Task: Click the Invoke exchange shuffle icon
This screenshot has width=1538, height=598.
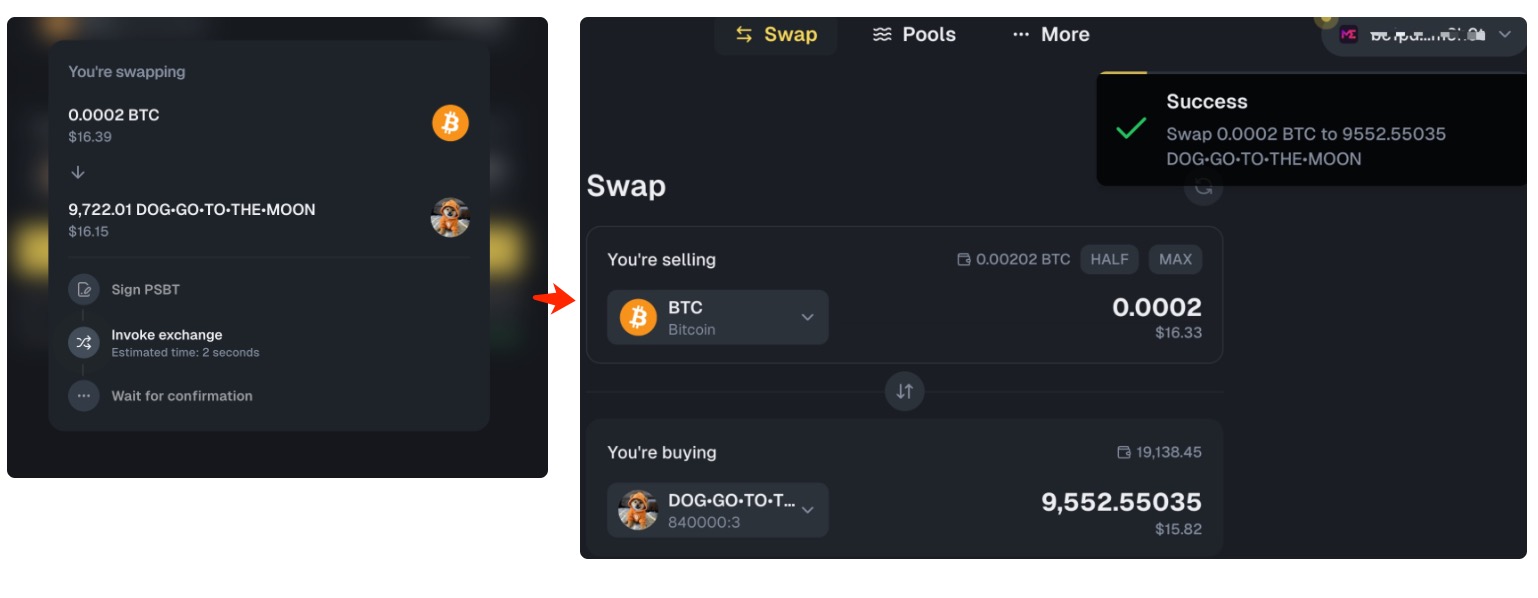Action: click(84, 343)
